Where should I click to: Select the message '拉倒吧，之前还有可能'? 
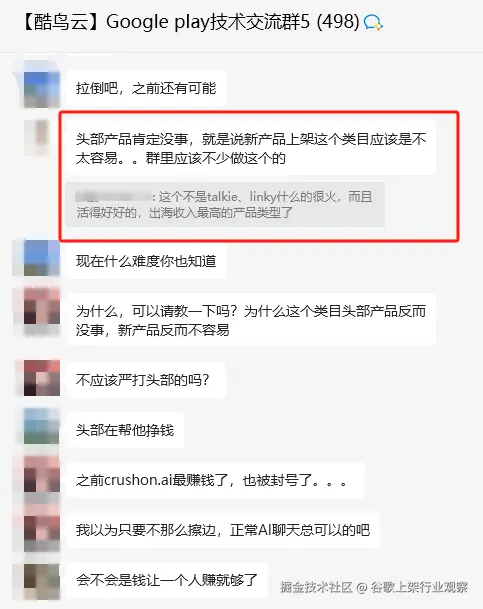pos(146,89)
